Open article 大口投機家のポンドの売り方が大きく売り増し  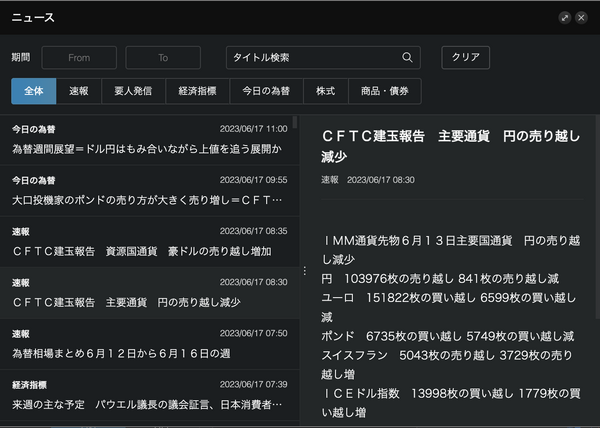tap(150, 191)
